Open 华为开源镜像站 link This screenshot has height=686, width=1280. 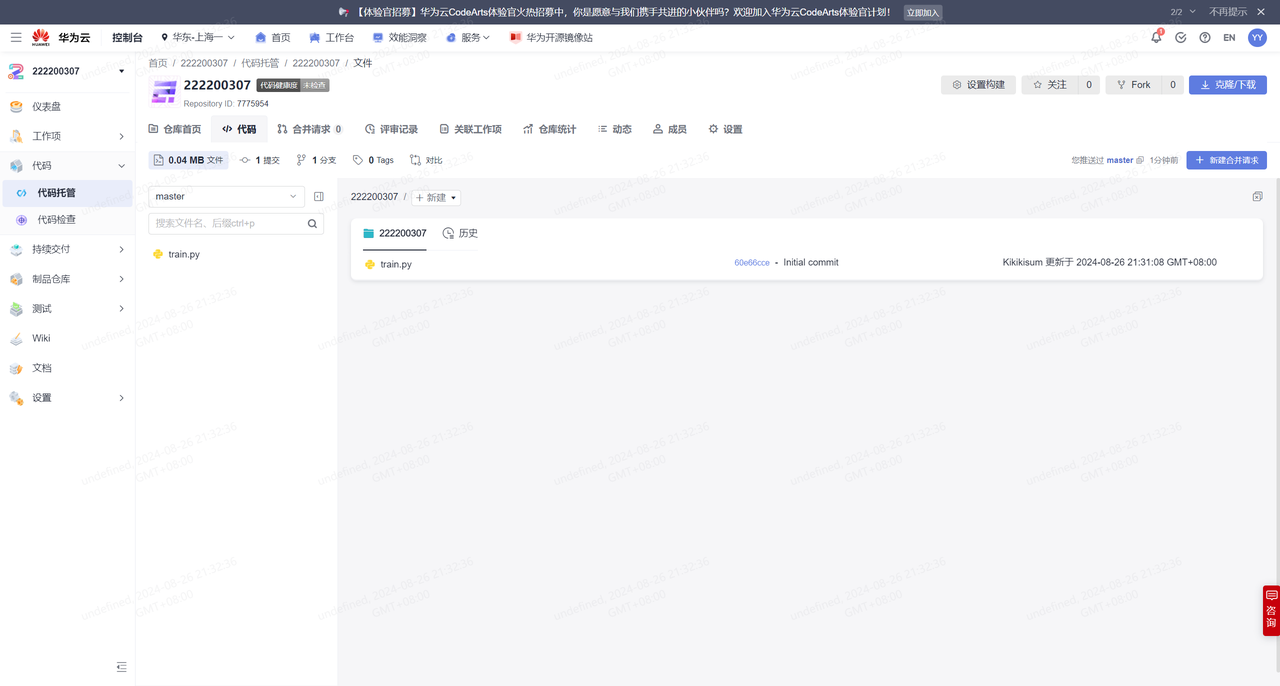pos(551,37)
